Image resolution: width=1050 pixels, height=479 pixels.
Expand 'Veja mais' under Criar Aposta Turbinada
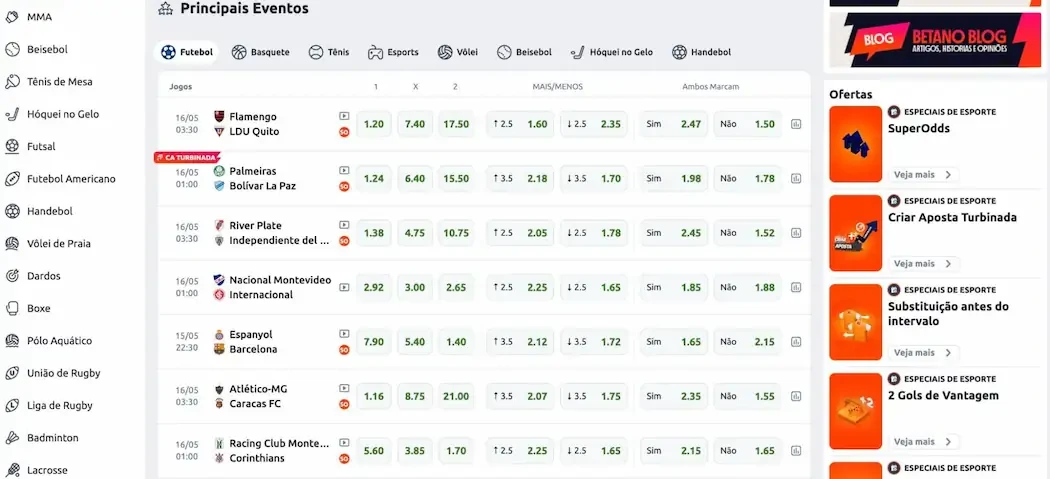click(x=923, y=264)
